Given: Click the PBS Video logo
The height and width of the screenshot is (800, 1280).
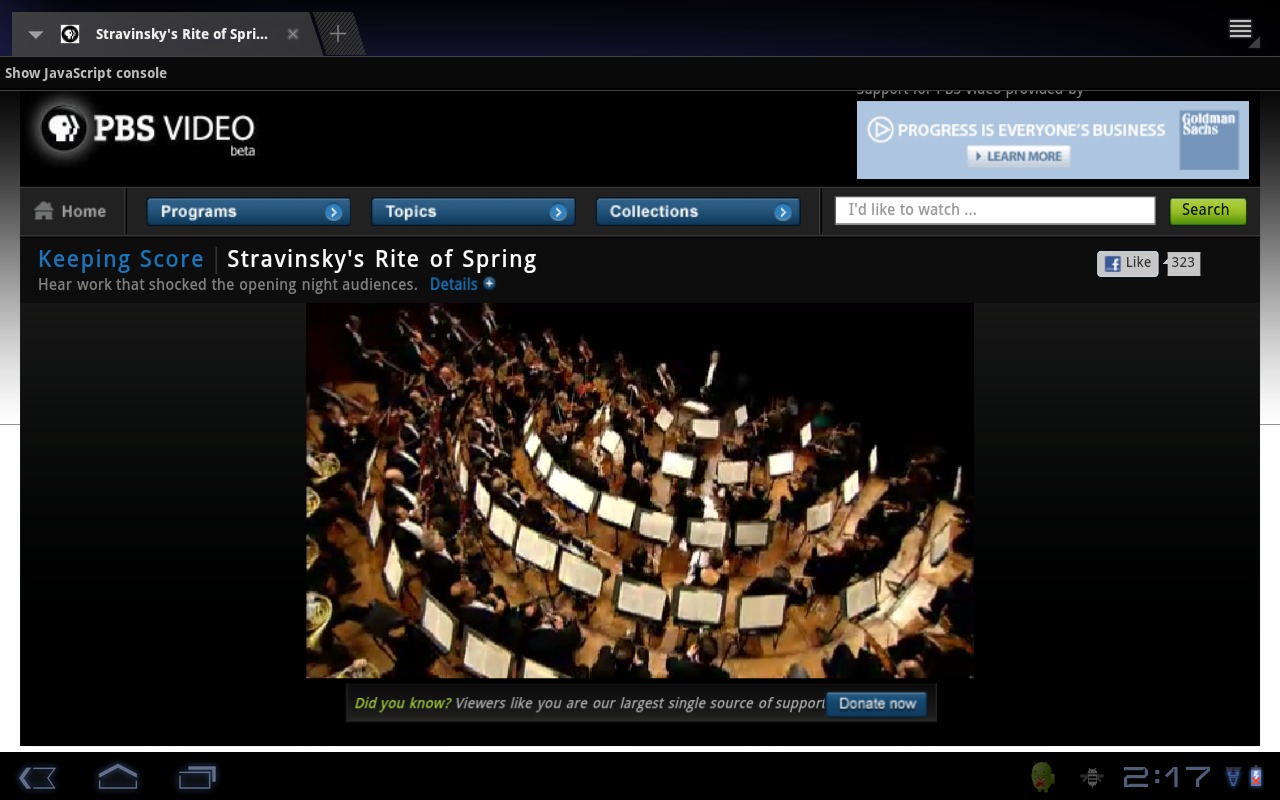Looking at the screenshot, I should click(146, 130).
